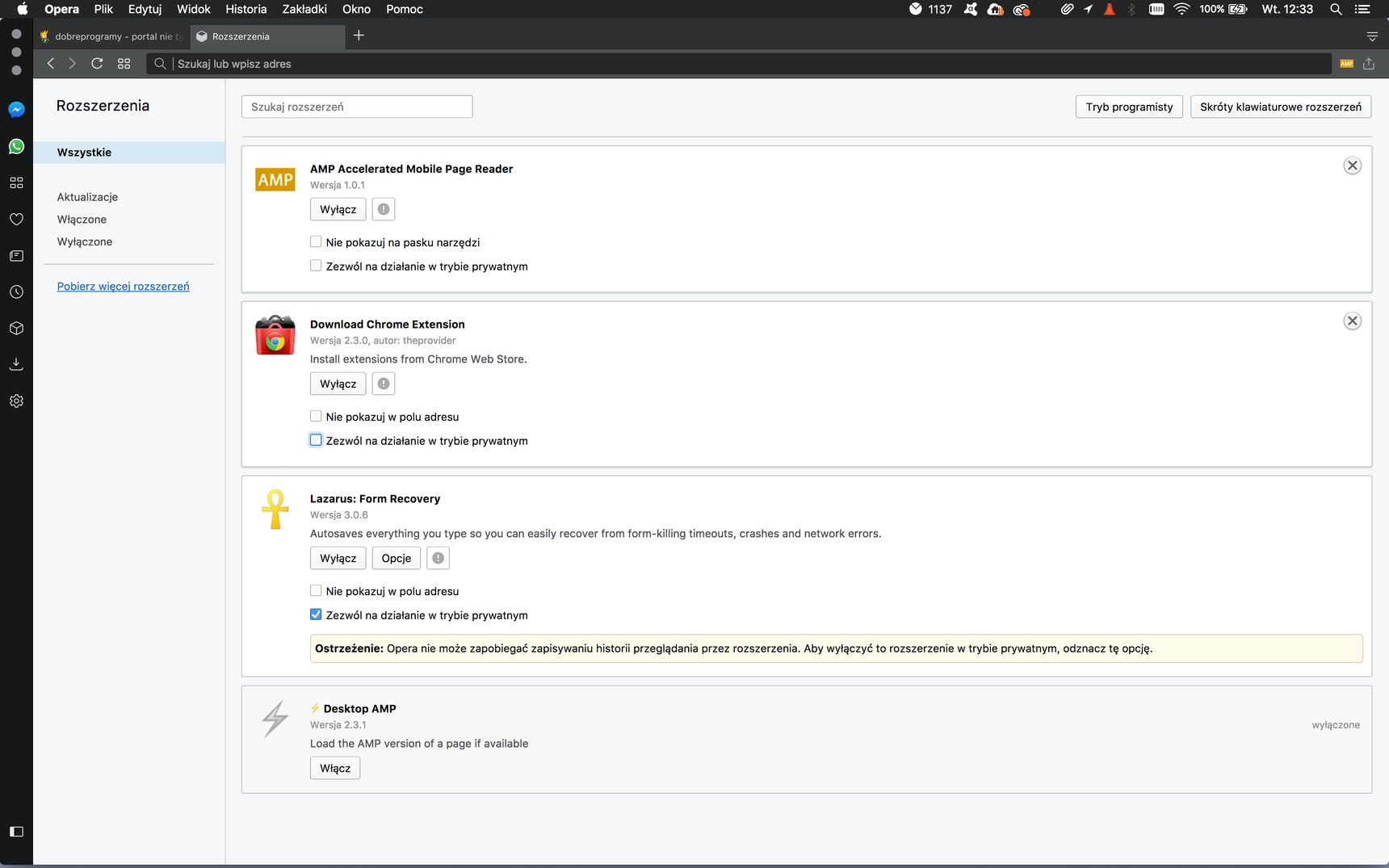Remove AMP Accelerated Mobile Page Reader extension
The image size is (1389, 868).
tap(1352, 166)
